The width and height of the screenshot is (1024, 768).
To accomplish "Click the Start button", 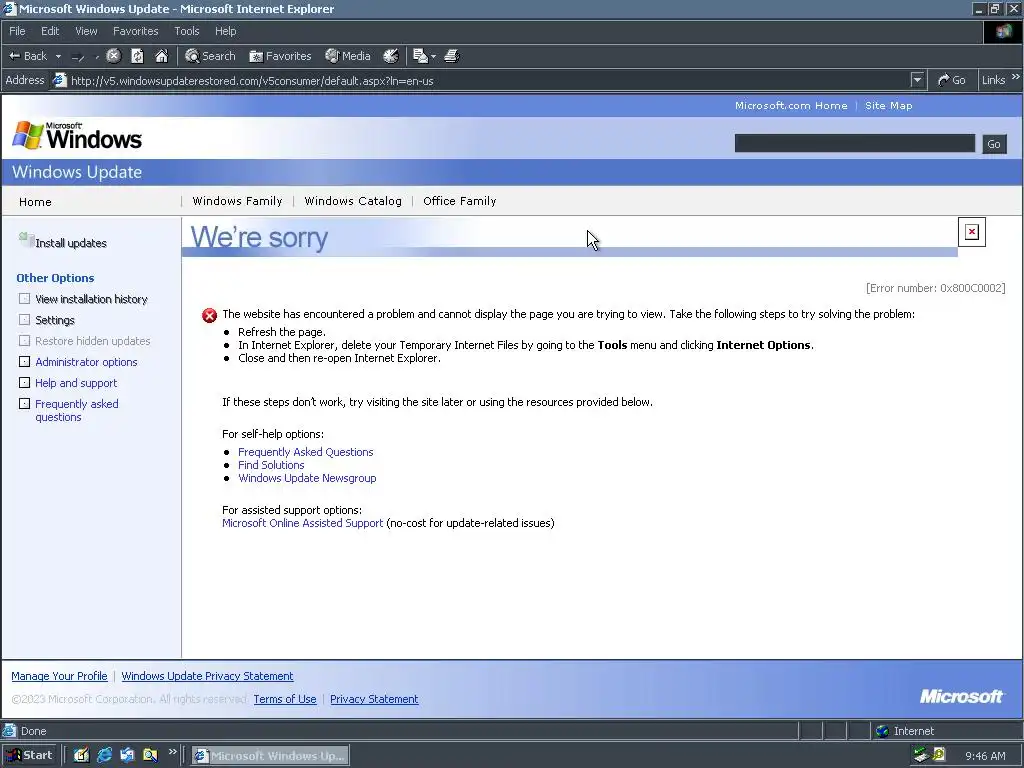I will 29,755.
